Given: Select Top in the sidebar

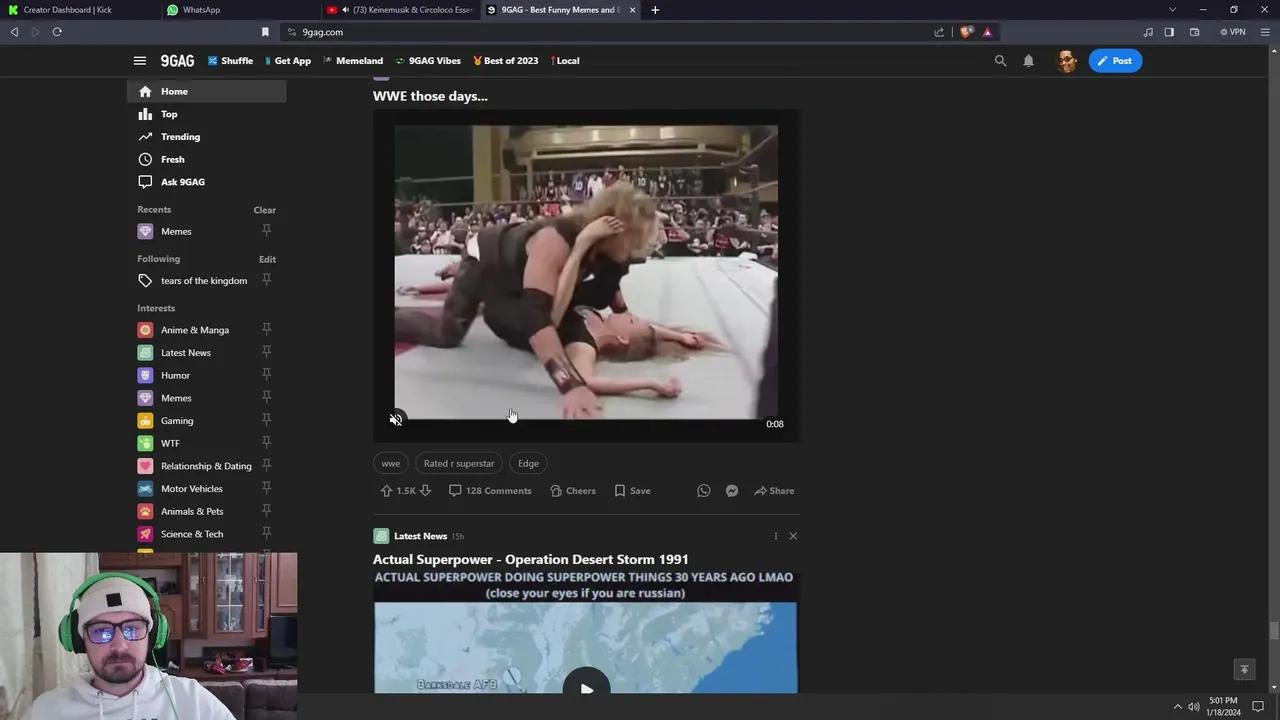Looking at the screenshot, I should (x=206, y=114).
